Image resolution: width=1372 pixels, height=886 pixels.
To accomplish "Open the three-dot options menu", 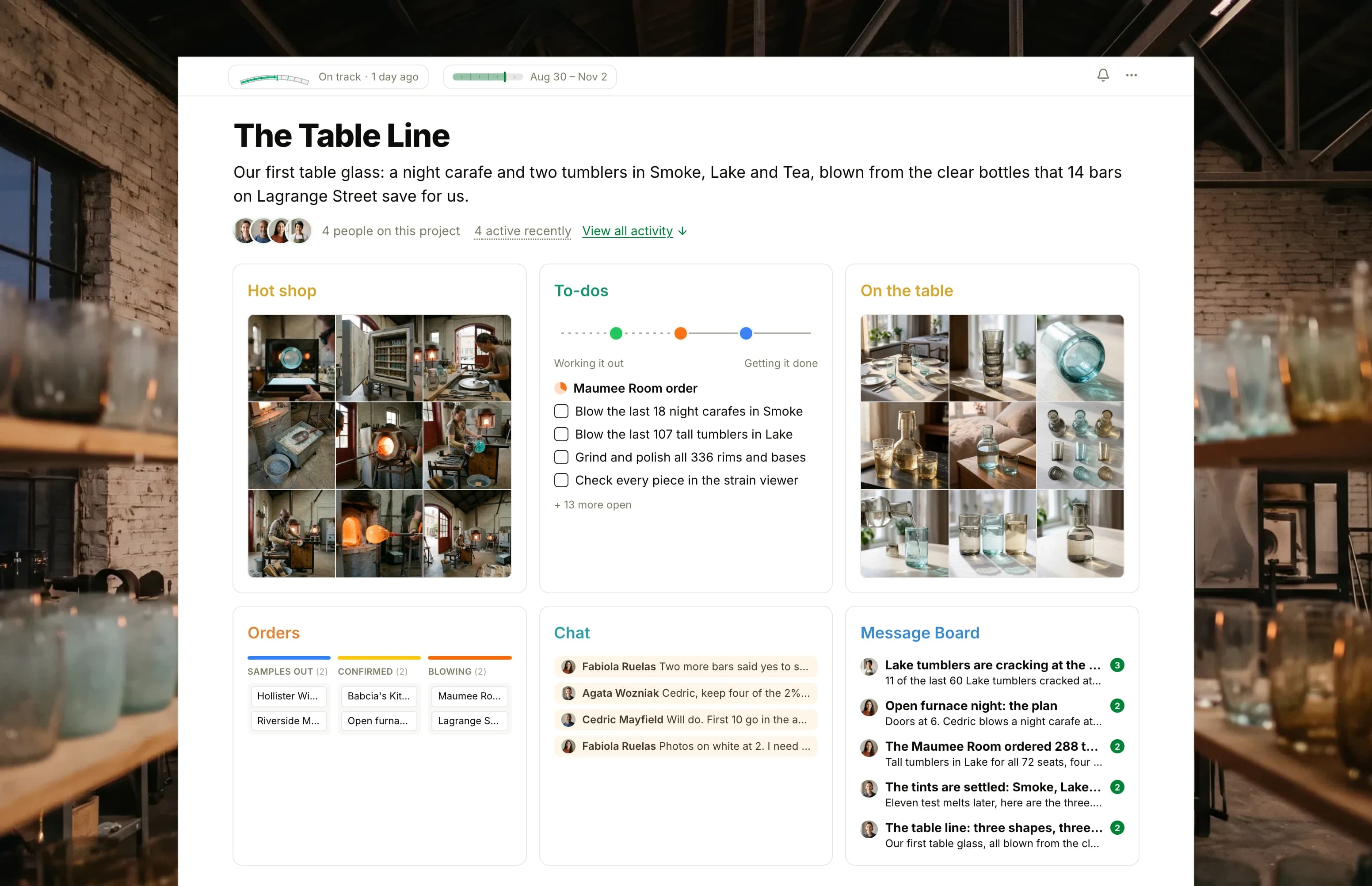I will point(1131,75).
